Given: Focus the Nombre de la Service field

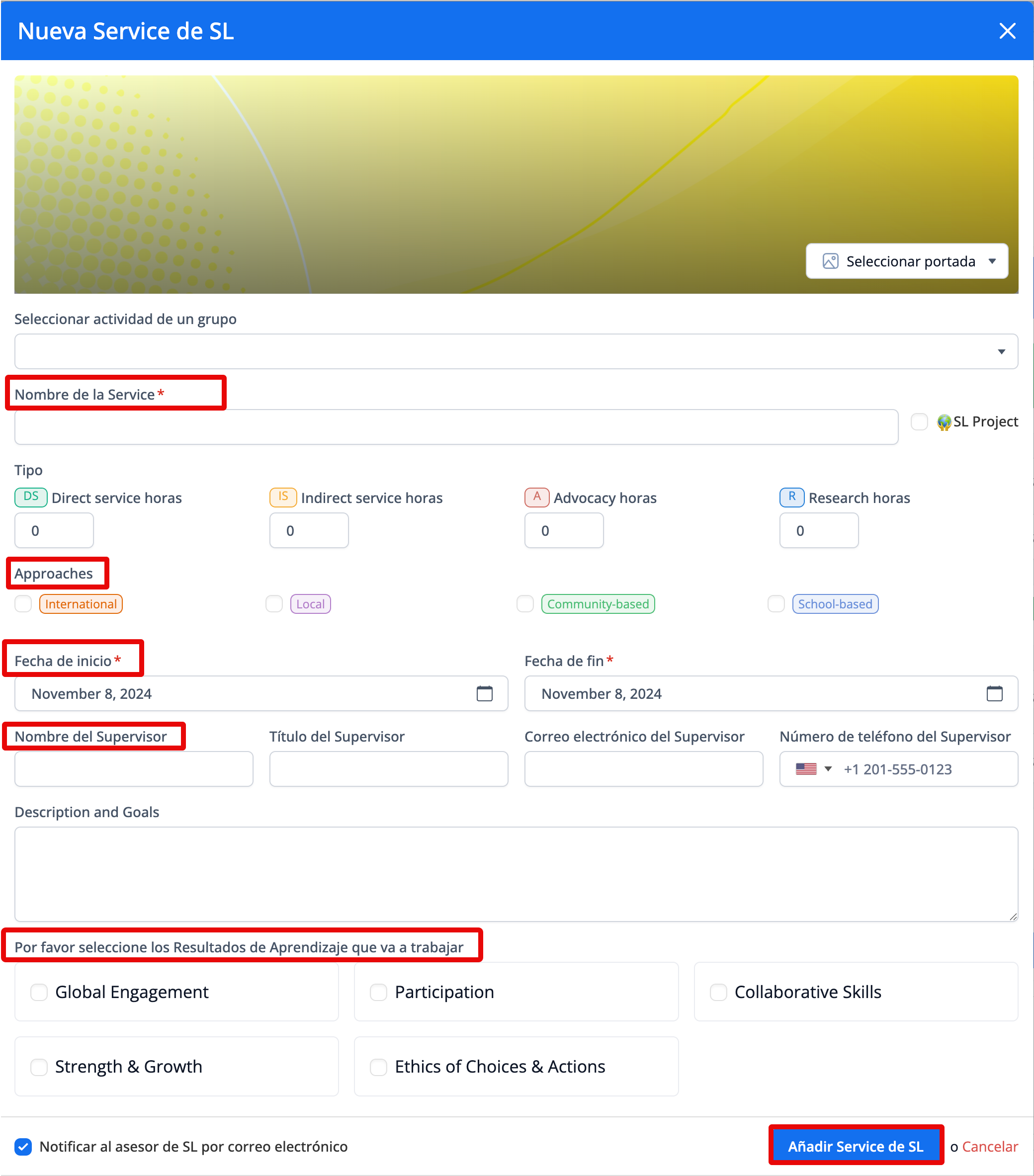Looking at the screenshot, I should coord(456,427).
